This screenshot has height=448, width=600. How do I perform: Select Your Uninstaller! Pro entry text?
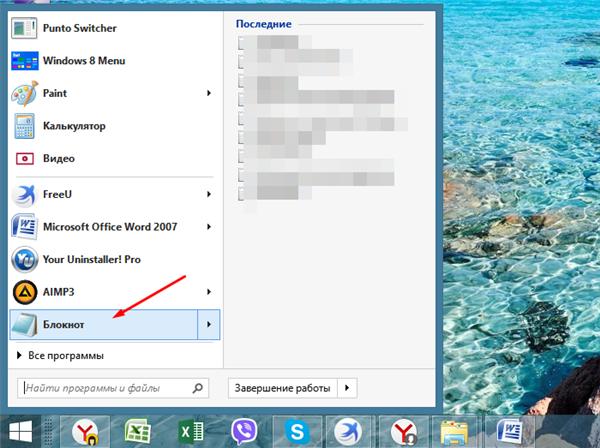pyautogui.click(x=92, y=259)
